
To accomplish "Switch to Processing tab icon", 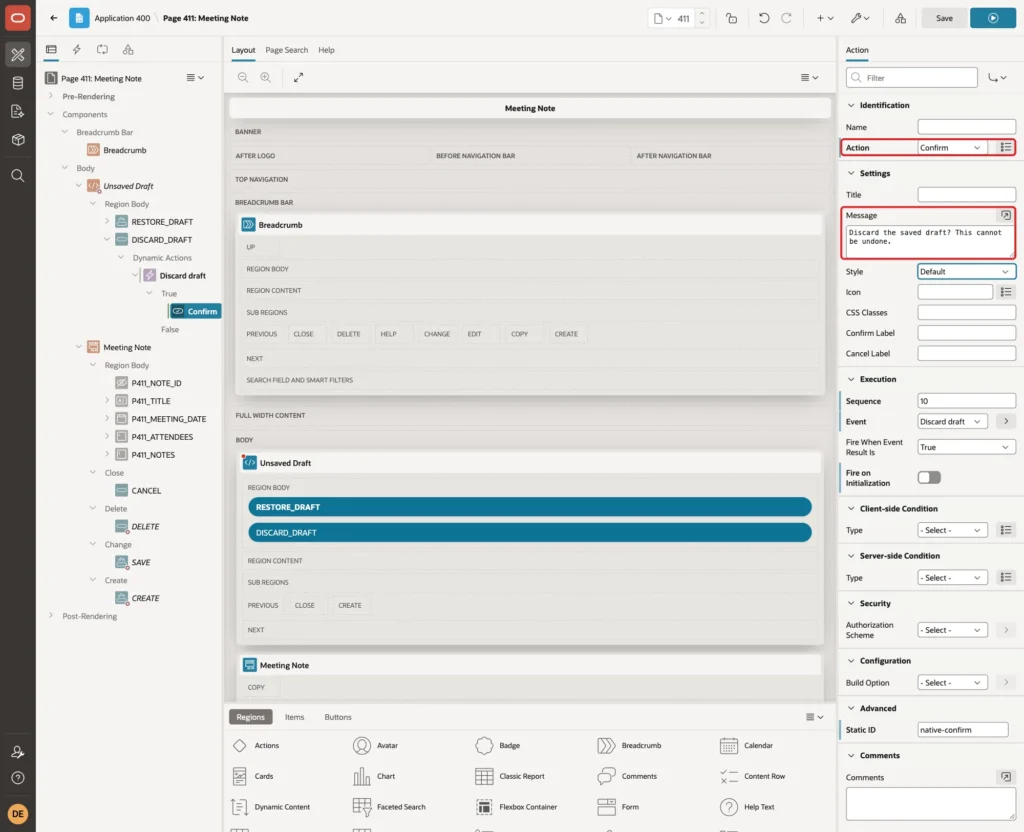I will click(x=103, y=50).
